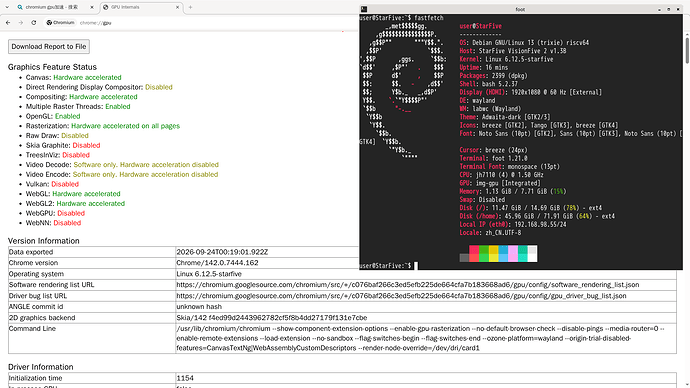This screenshot has height=388, width=690.
Task: Close the "chromium gpu加速 - 搜索" tab
Action: [92, 7]
